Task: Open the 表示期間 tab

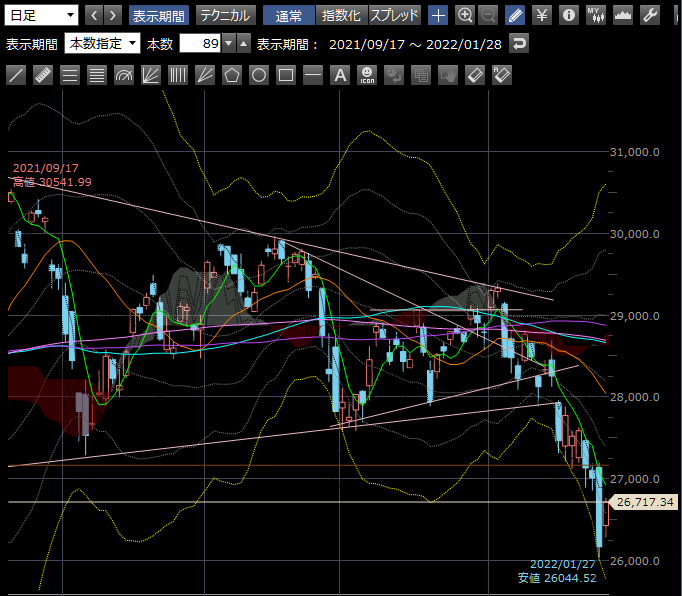Action: pyautogui.click(x=158, y=15)
